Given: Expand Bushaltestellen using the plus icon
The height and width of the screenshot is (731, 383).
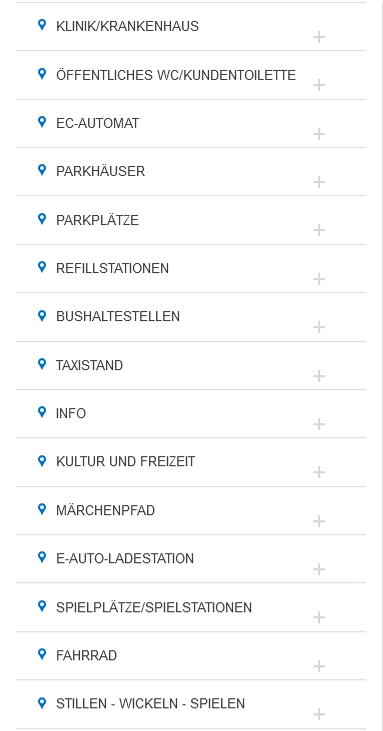Looking at the screenshot, I should (319, 327).
